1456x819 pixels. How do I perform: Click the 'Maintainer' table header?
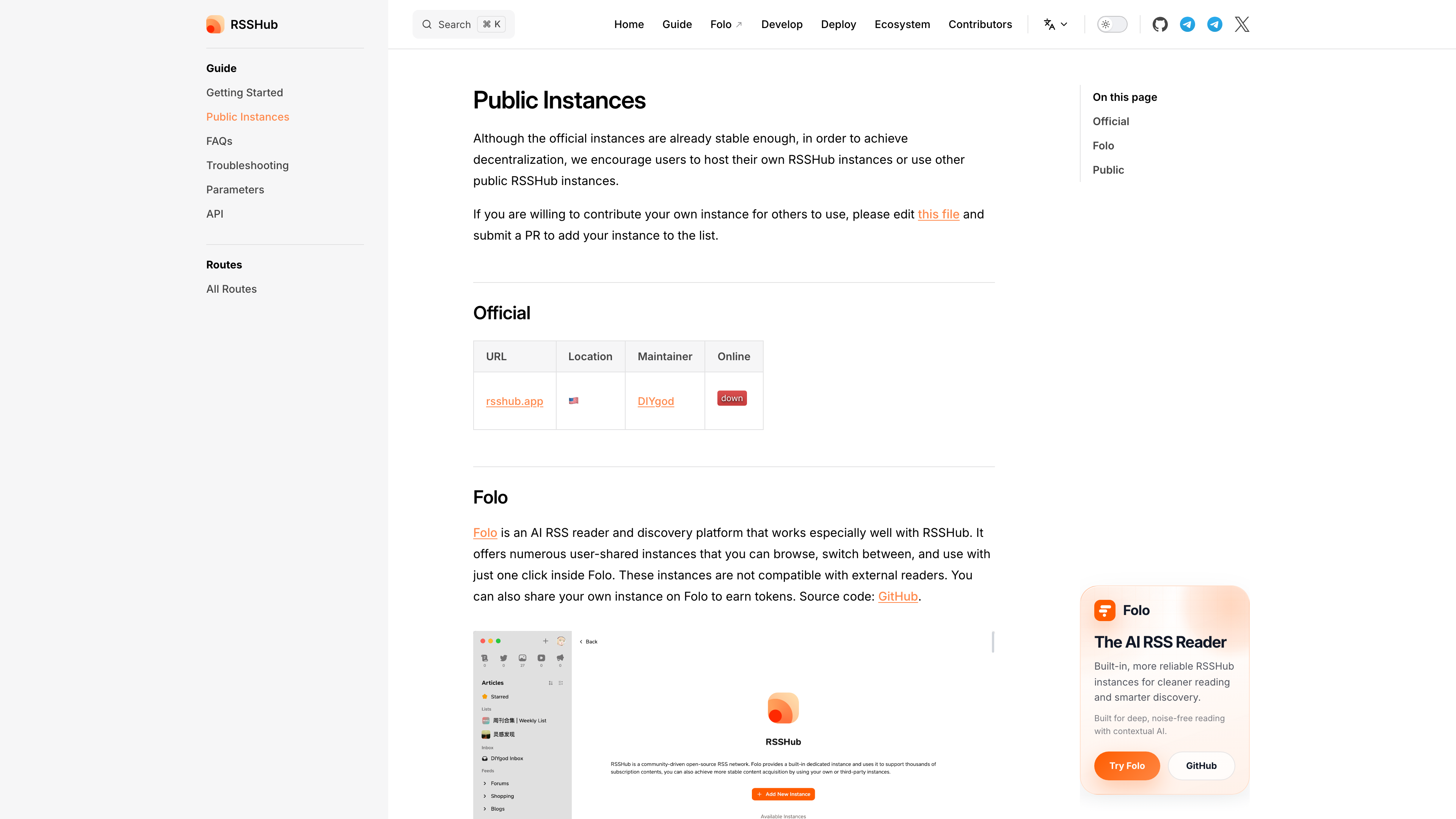pyautogui.click(x=665, y=357)
